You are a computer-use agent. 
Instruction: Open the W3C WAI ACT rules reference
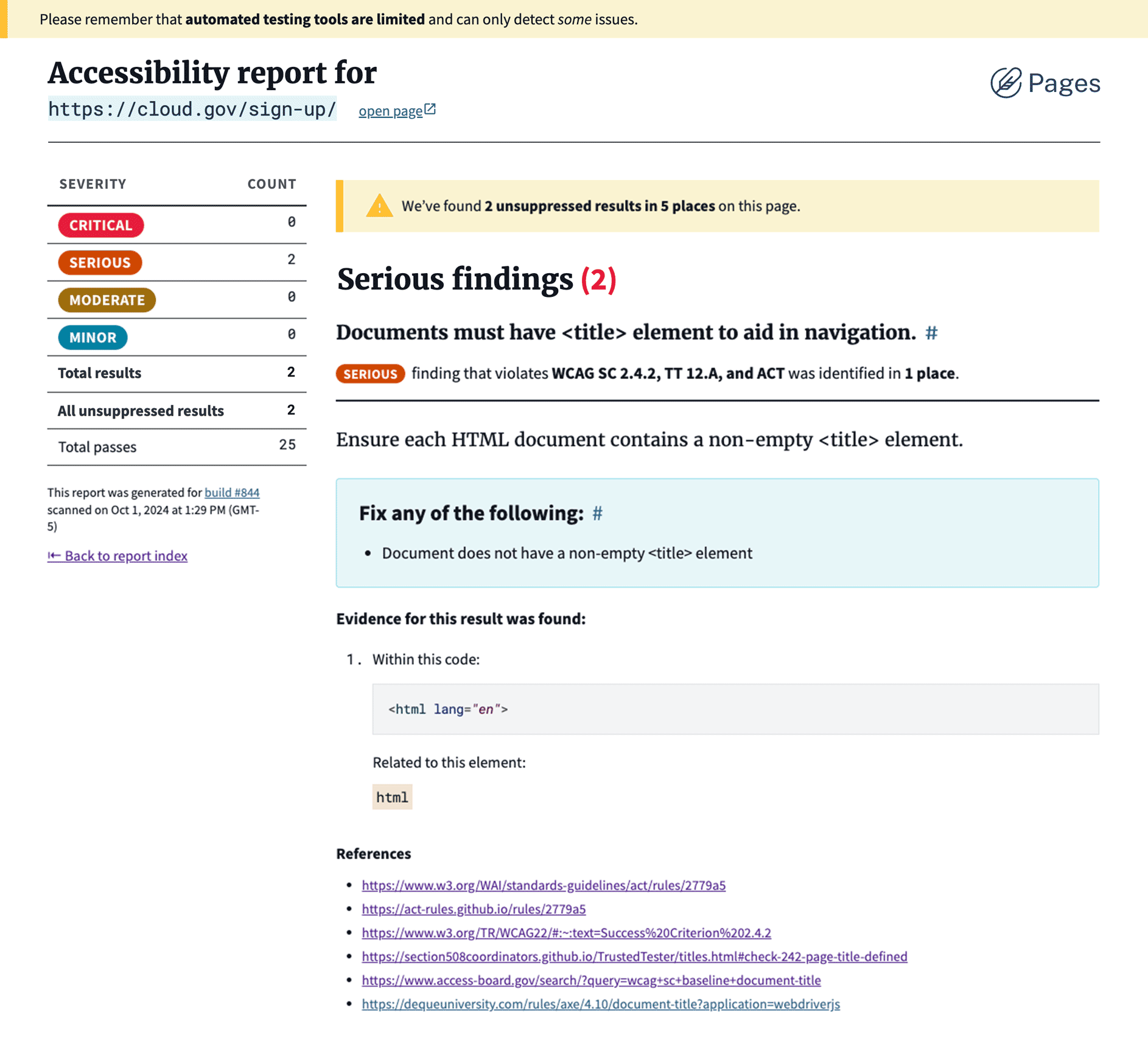click(x=543, y=885)
